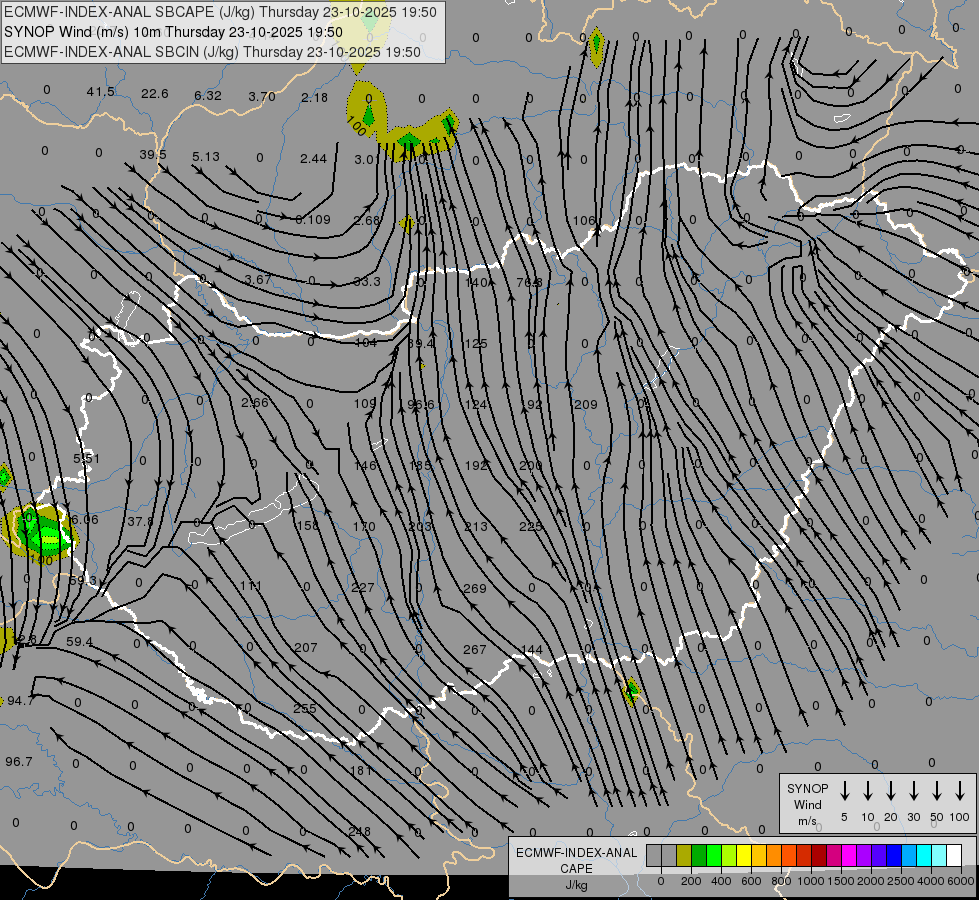Click the 269 CAPE value on map
The height and width of the screenshot is (900, 979).
click(x=475, y=588)
